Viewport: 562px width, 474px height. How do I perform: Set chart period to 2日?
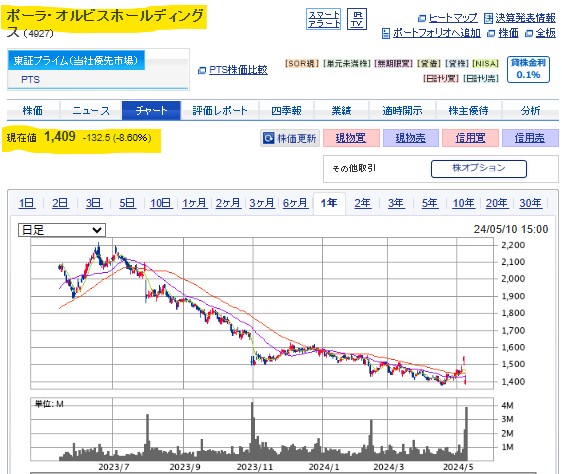(x=60, y=203)
